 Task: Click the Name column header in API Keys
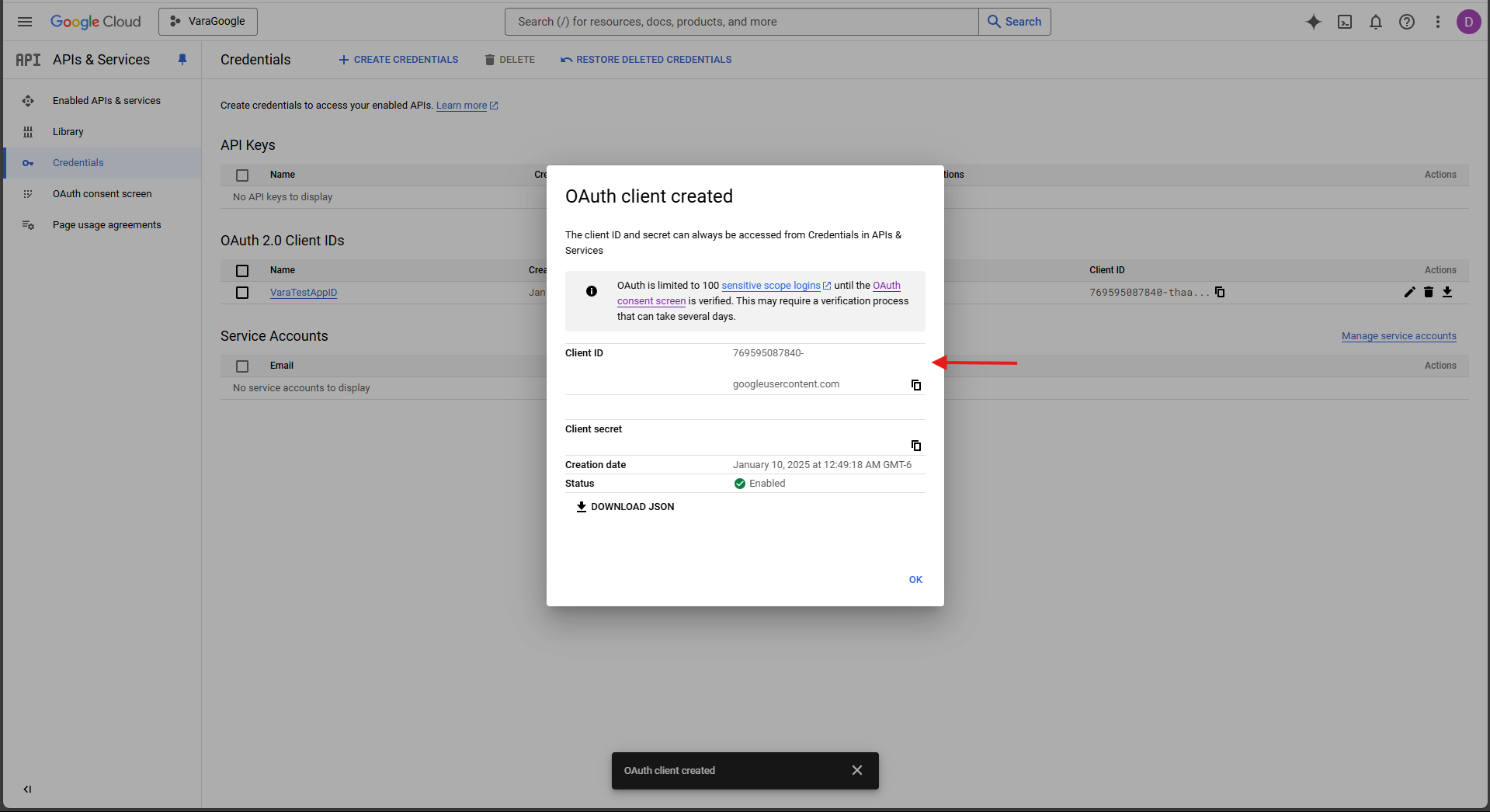click(x=283, y=175)
